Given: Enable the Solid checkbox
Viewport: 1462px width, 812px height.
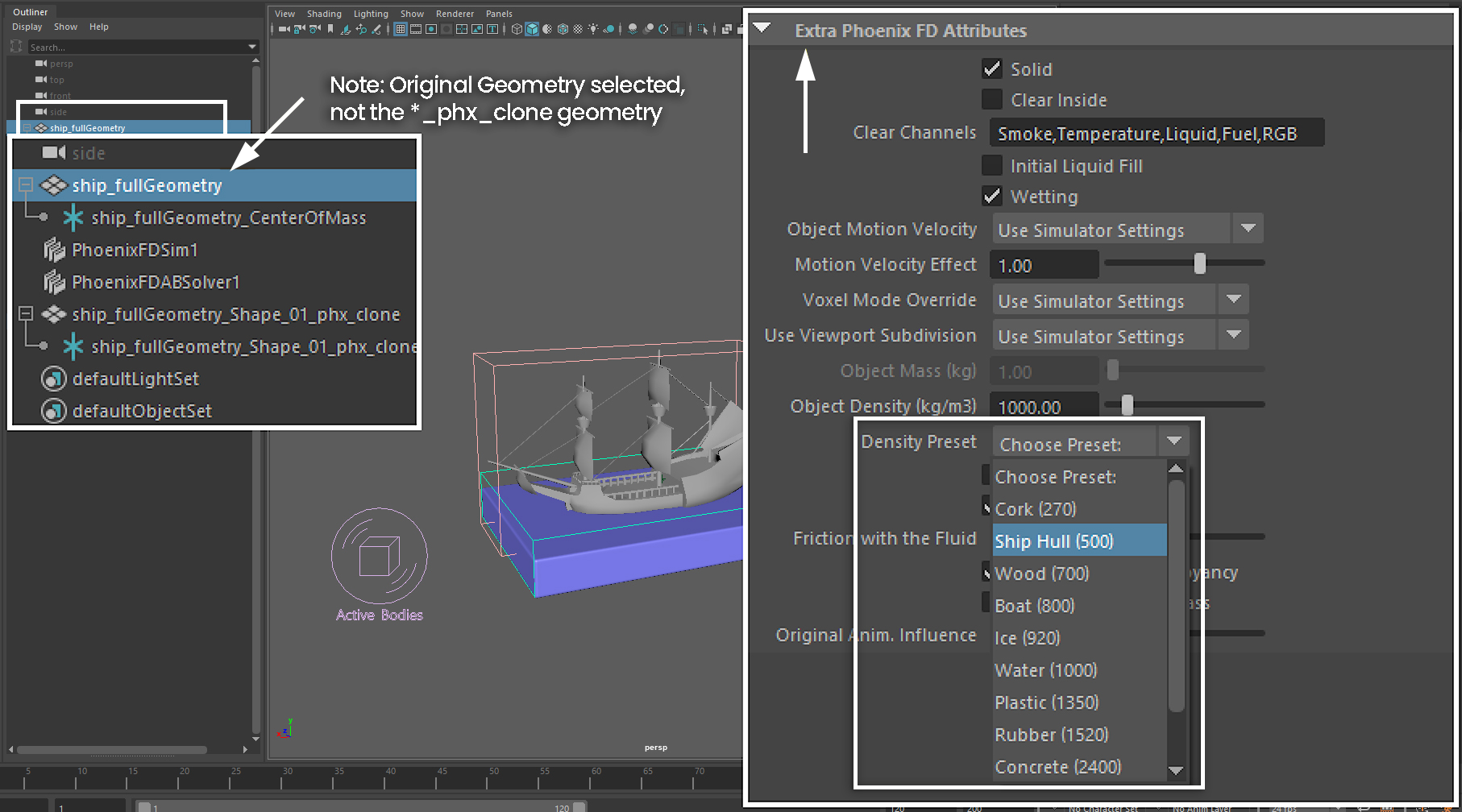Looking at the screenshot, I should pos(992,68).
